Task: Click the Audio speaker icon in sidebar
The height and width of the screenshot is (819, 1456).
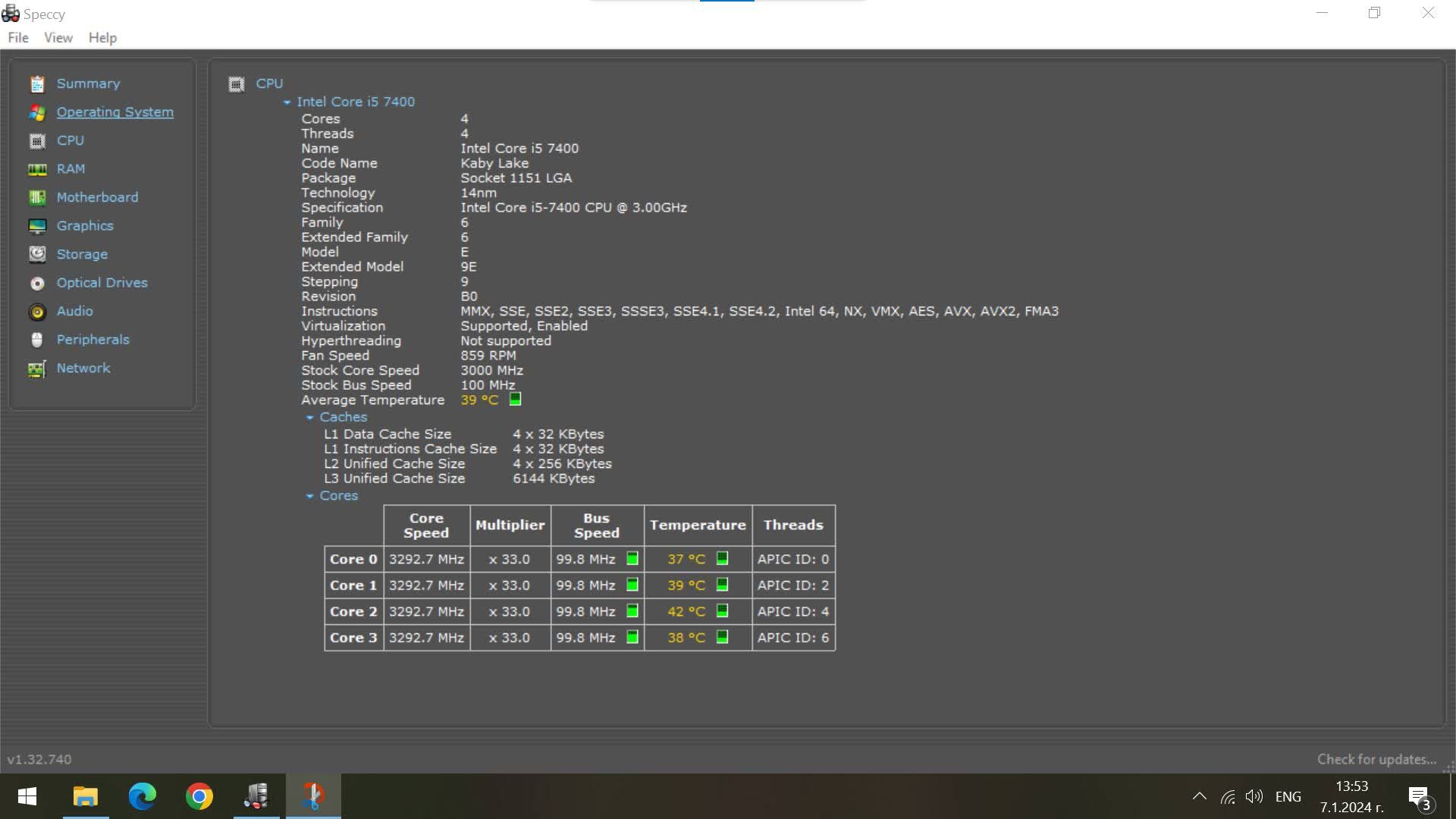Action: pos(37,312)
